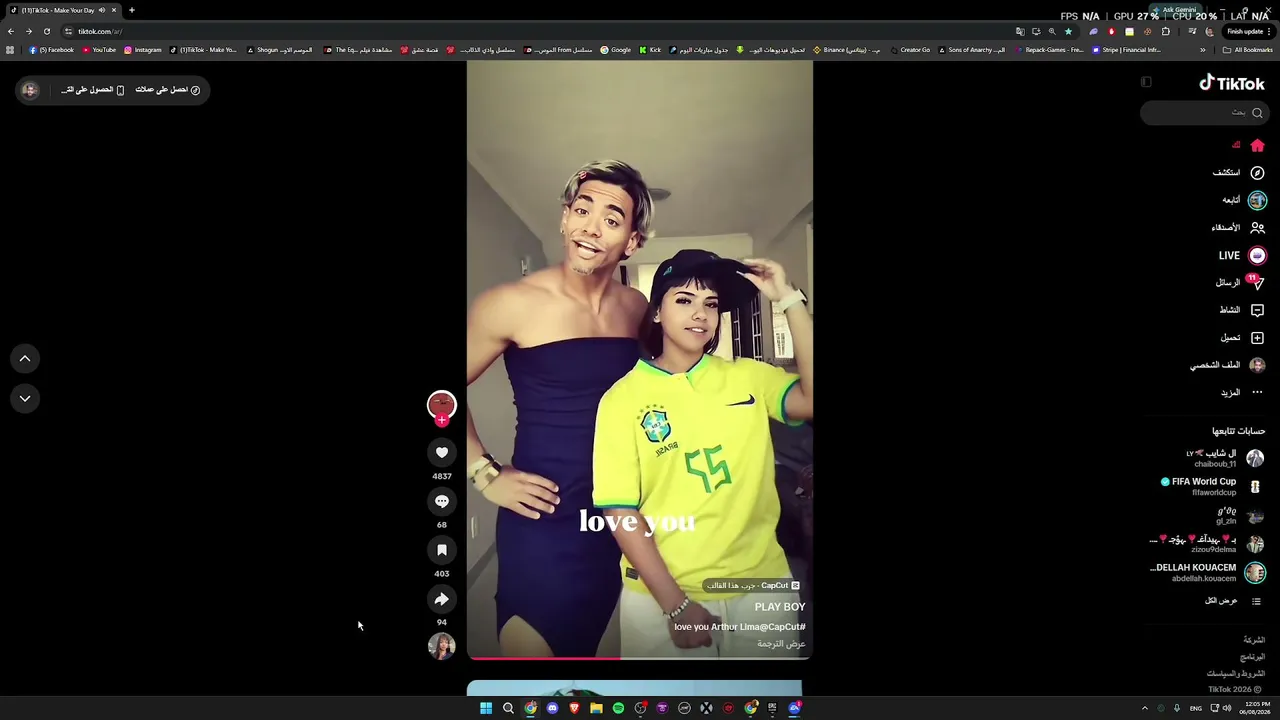Screen dimensions: 1280x720
Task: Show hidden tray icons chevron
Action: pos(1145,708)
